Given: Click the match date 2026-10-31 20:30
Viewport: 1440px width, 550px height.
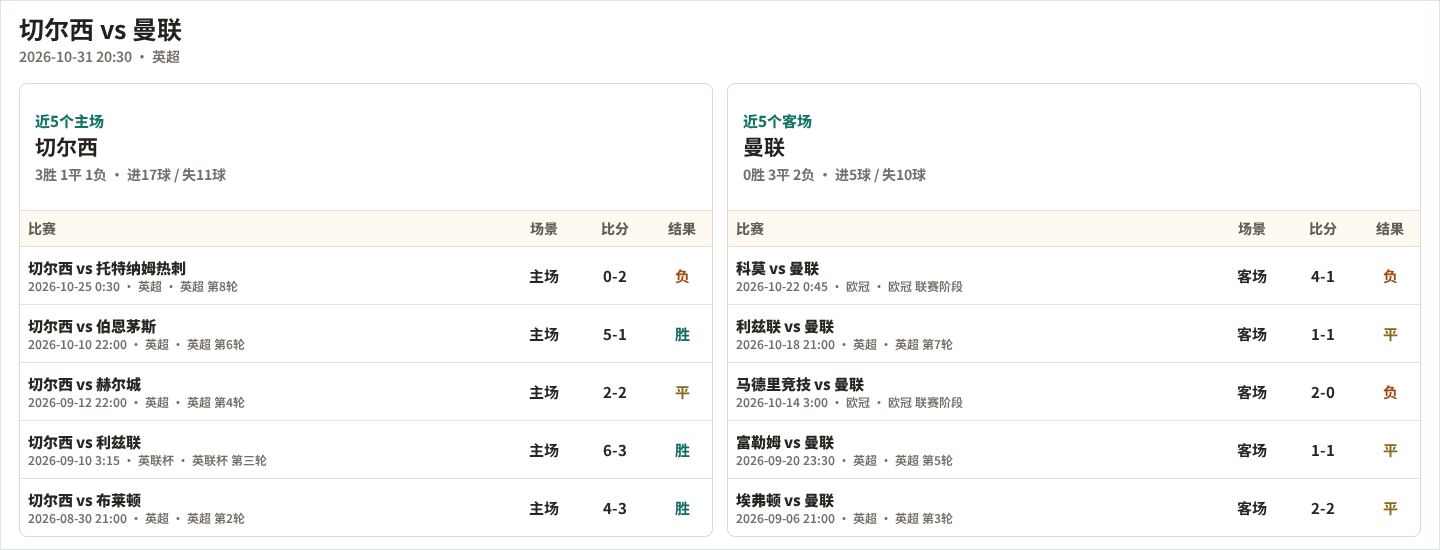Looking at the screenshot, I should point(75,57).
